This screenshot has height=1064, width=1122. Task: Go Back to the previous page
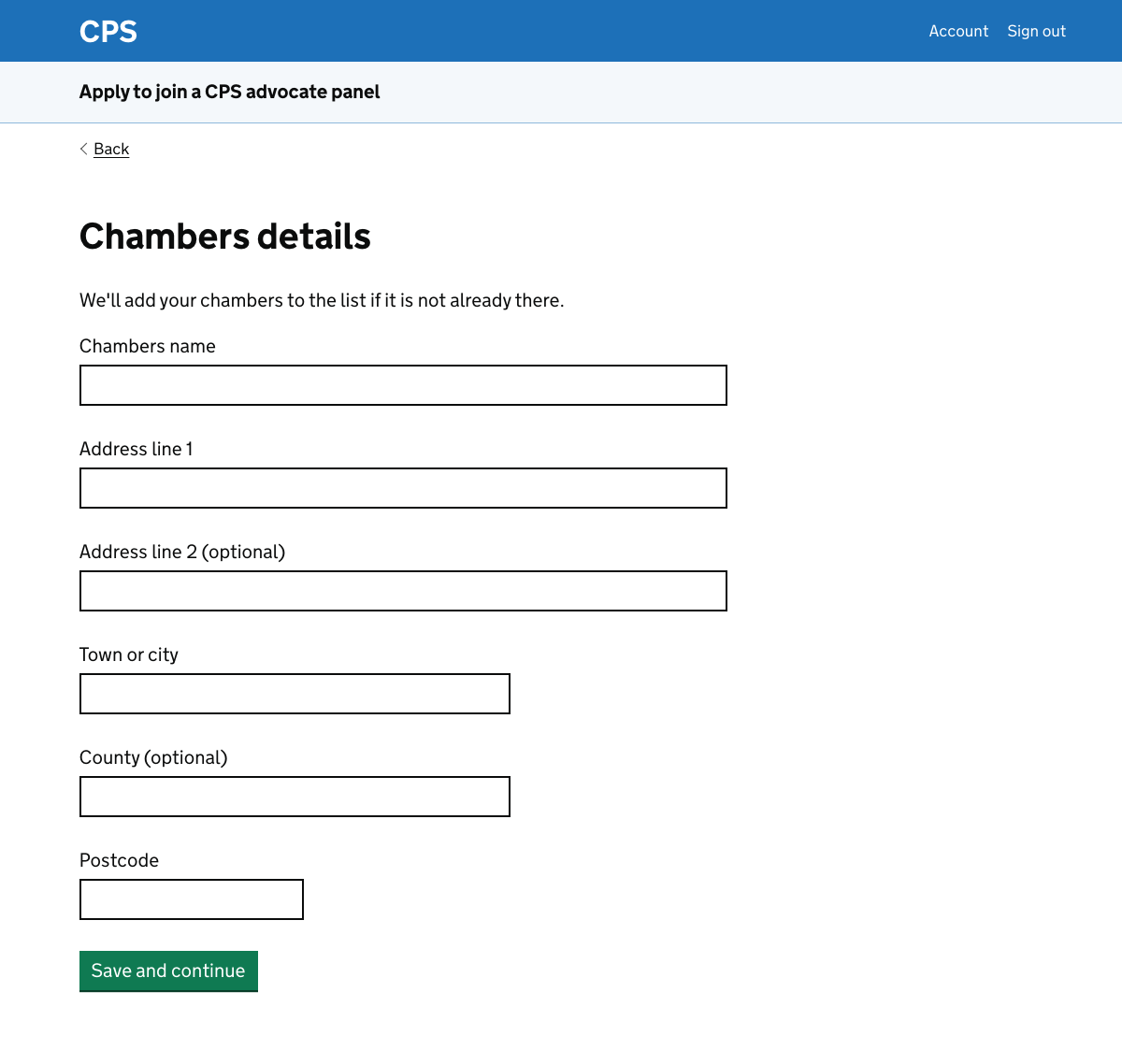(111, 149)
